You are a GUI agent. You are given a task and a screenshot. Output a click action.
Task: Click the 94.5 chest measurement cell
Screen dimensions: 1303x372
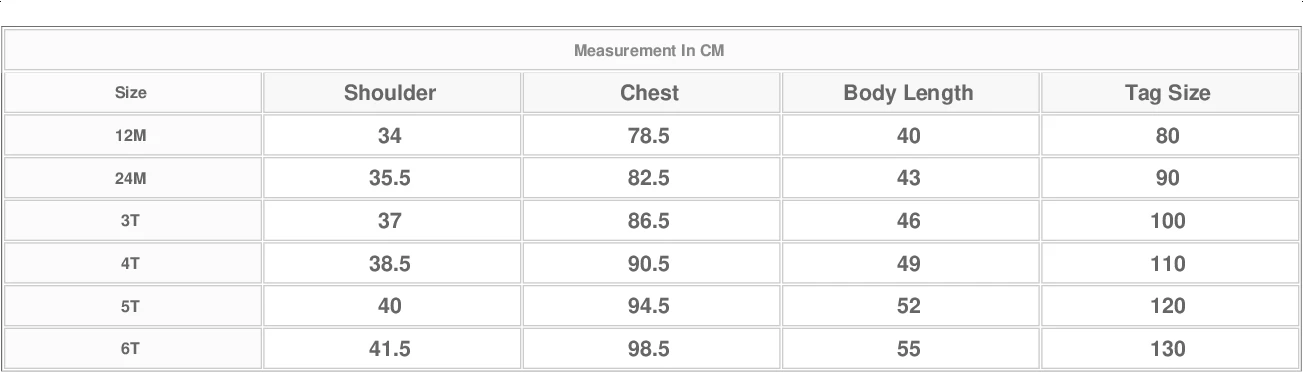tap(649, 306)
